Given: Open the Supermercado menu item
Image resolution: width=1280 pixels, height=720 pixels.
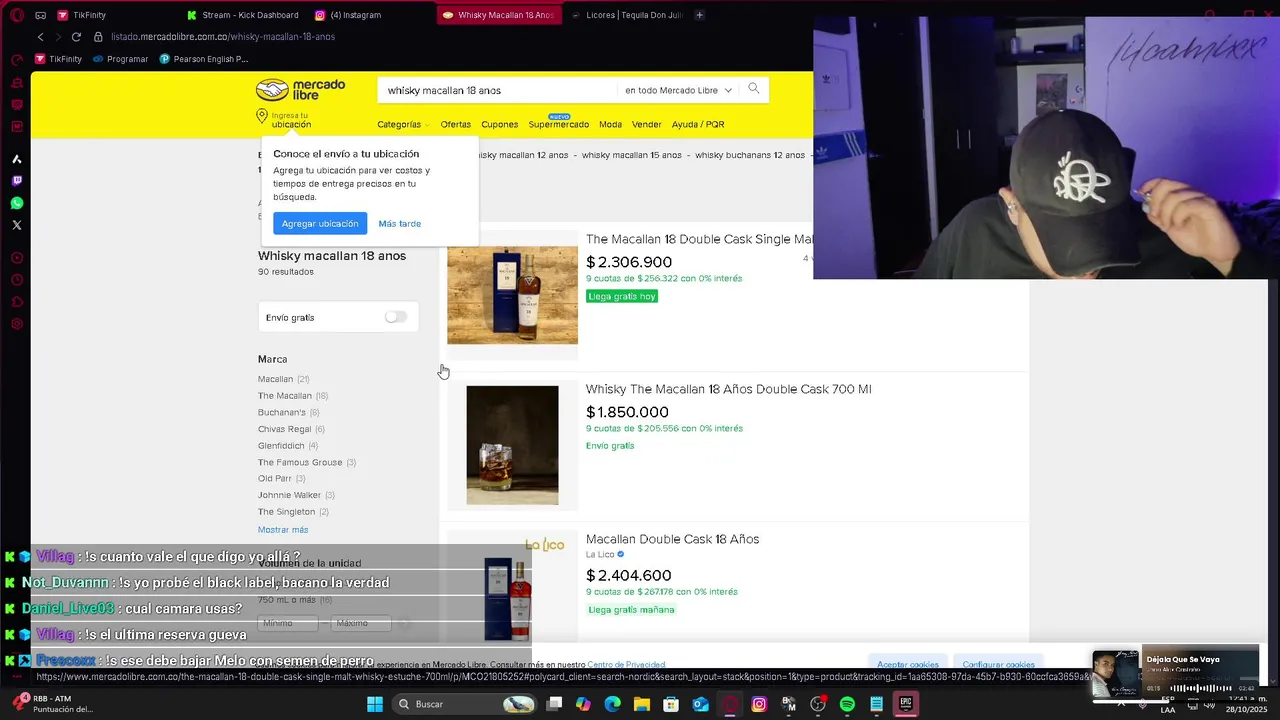Looking at the screenshot, I should pyautogui.click(x=558, y=124).
